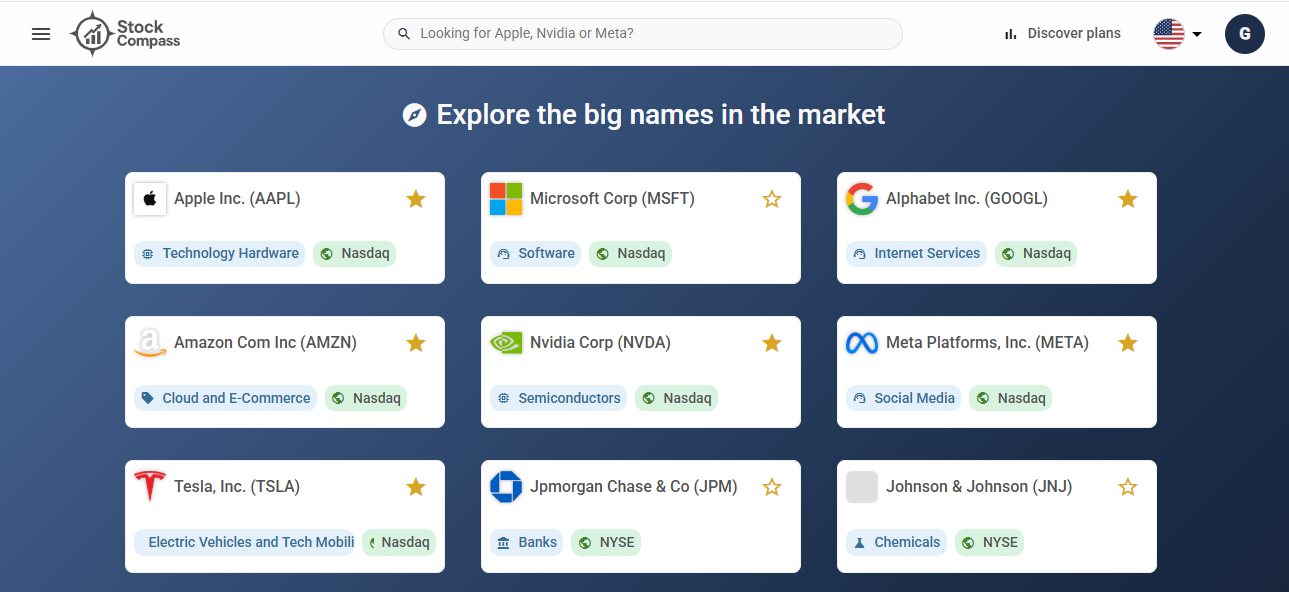The image size is (1289, 592).
Task: Star Jpmorgan Chase & Co as favorite
Action: 772,487
